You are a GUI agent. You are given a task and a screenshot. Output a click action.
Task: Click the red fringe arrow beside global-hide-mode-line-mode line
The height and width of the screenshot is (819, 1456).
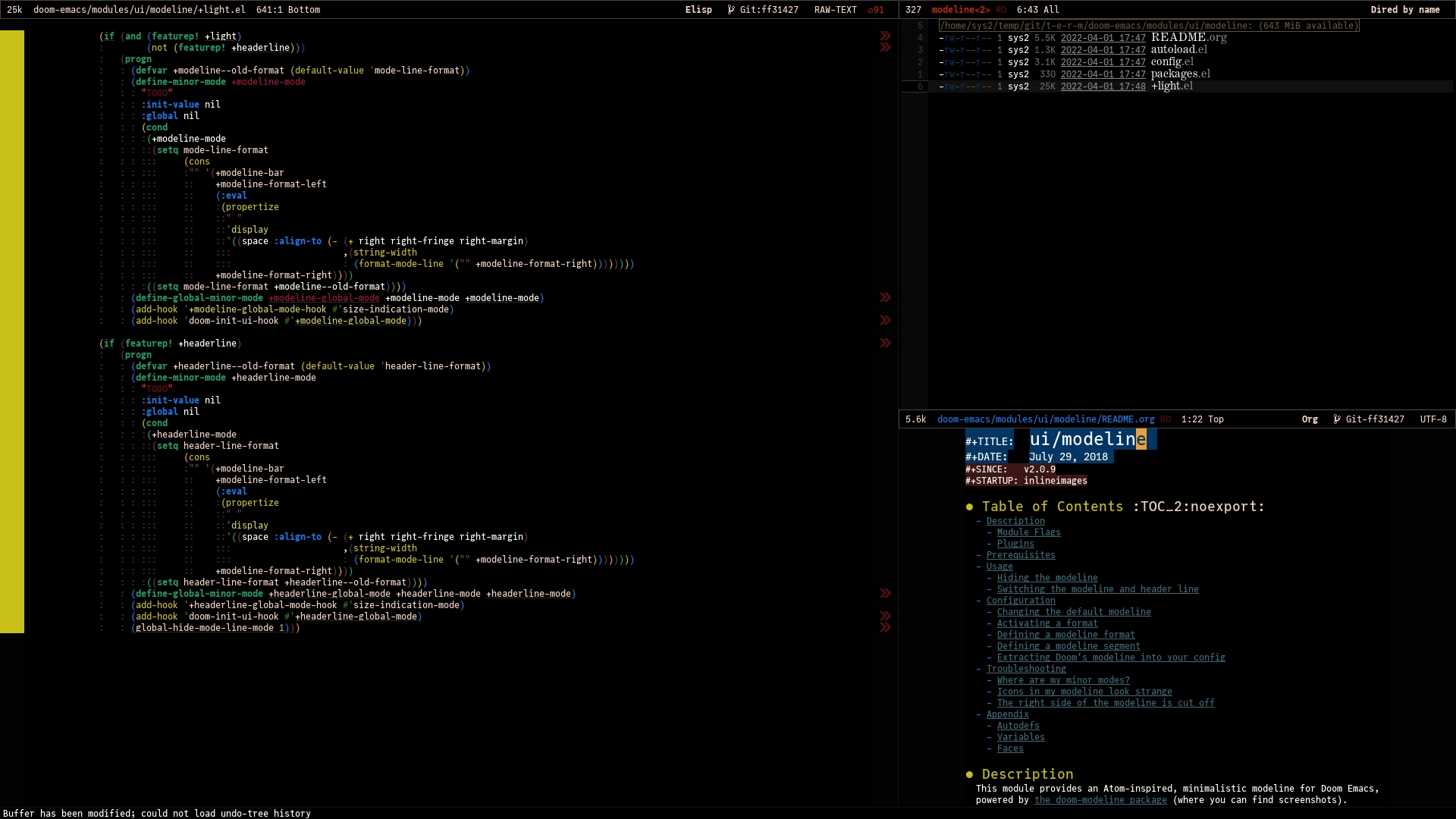pos(885,628)
